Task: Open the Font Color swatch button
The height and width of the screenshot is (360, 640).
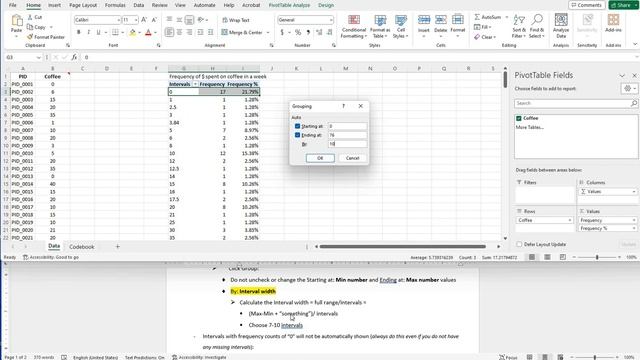Action: point(148,32)
